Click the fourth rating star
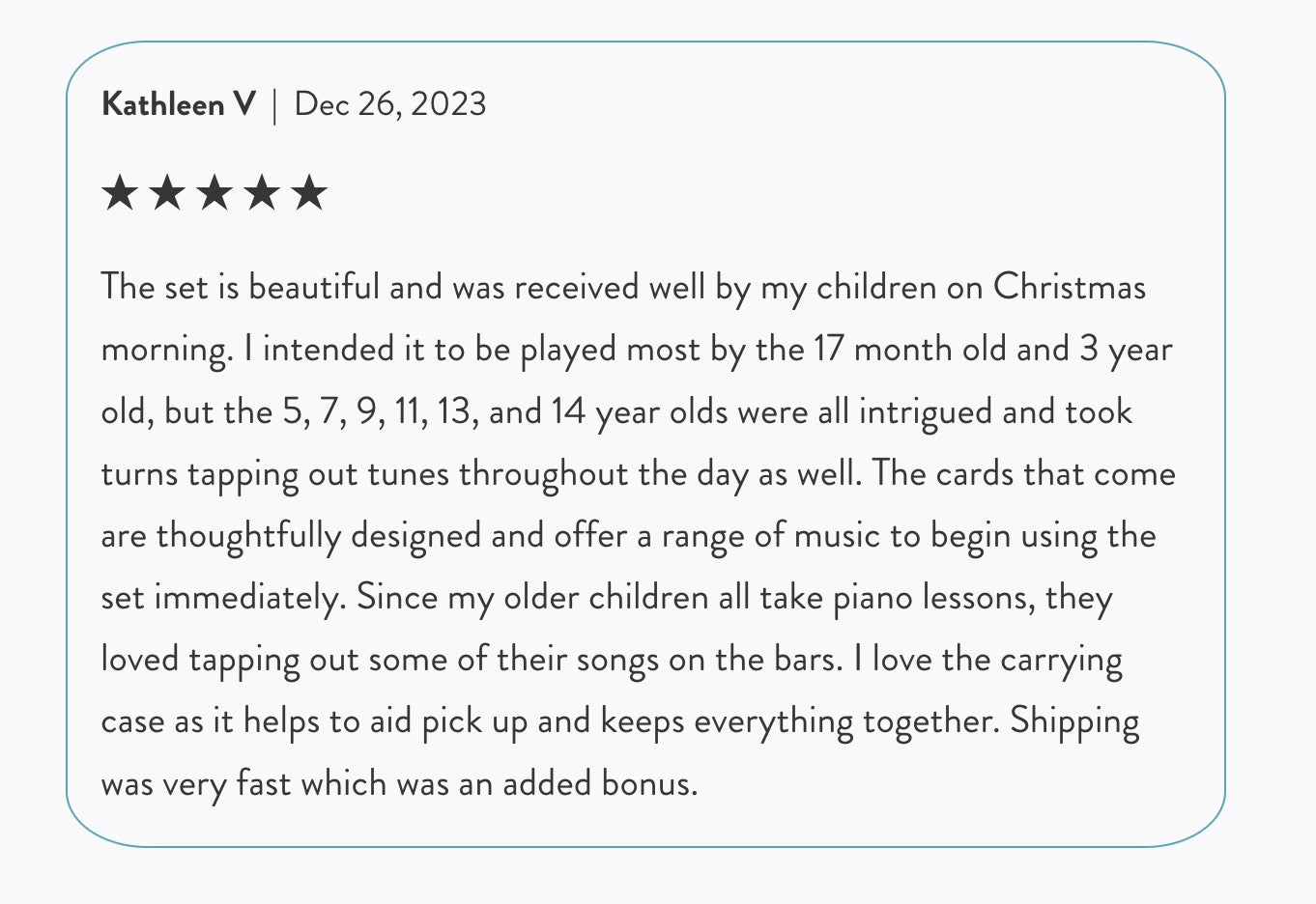This screenshot has height=904, width=1316. (262, 193)
